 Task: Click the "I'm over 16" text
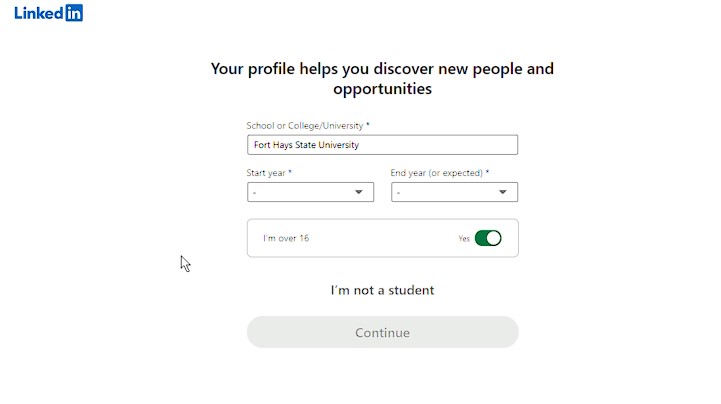click(286, 238)
